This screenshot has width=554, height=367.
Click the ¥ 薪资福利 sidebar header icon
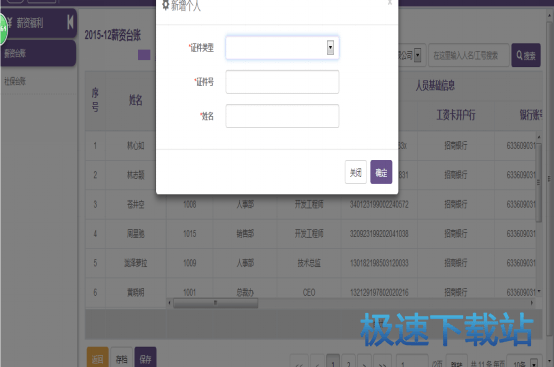(x=10, y=23)
